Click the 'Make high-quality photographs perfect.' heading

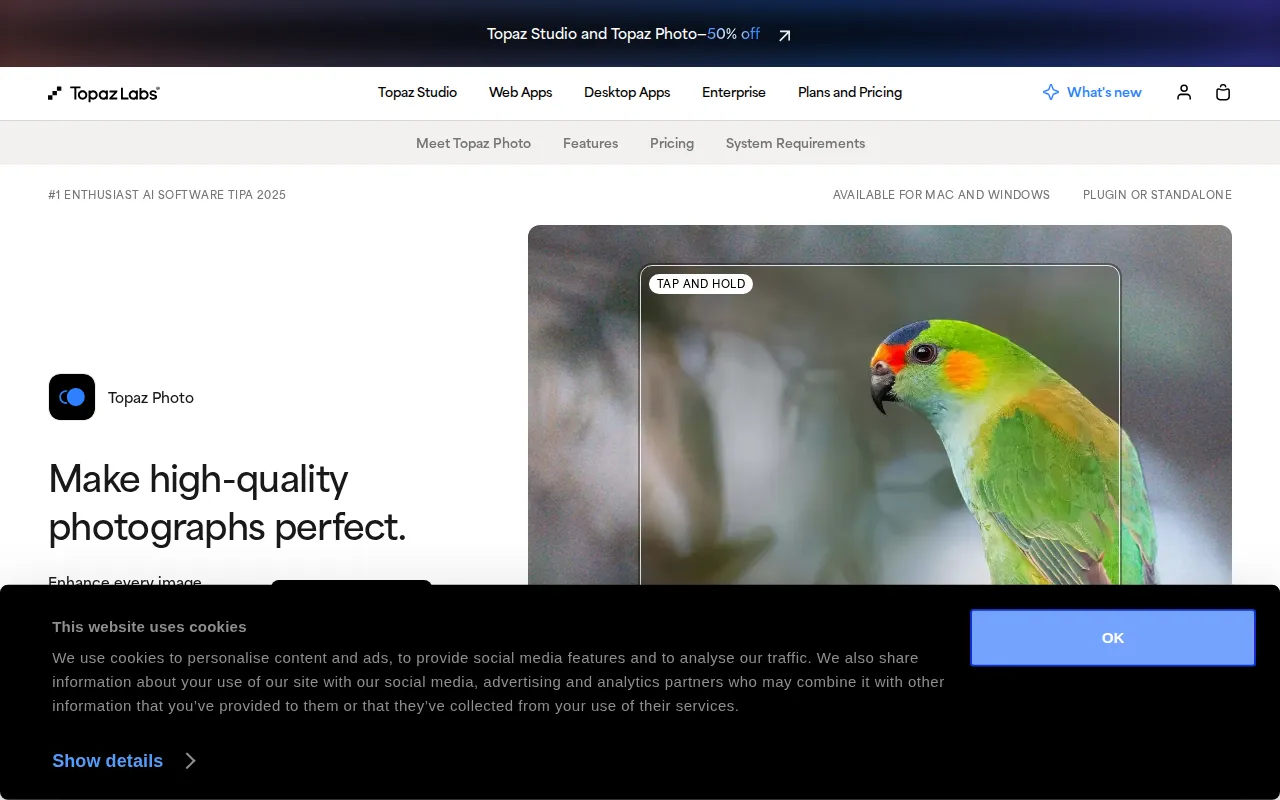[x=228, y=503]
